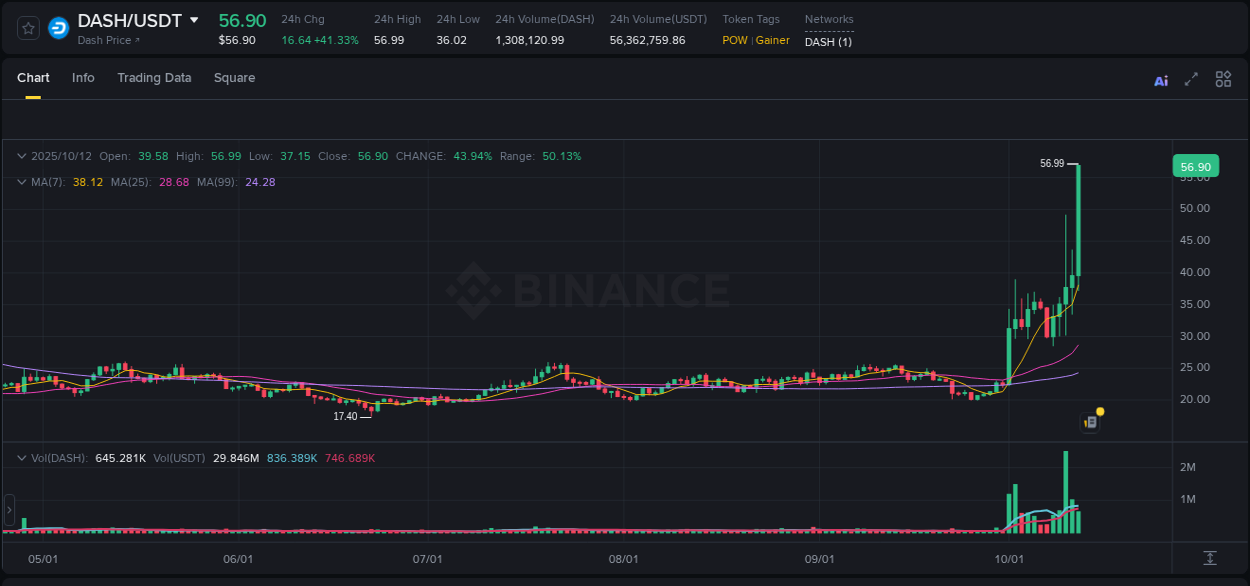Open fullscreen chart view via diagonal arrows icon
Screen dimensions: 1250x586
[1191, 79]
